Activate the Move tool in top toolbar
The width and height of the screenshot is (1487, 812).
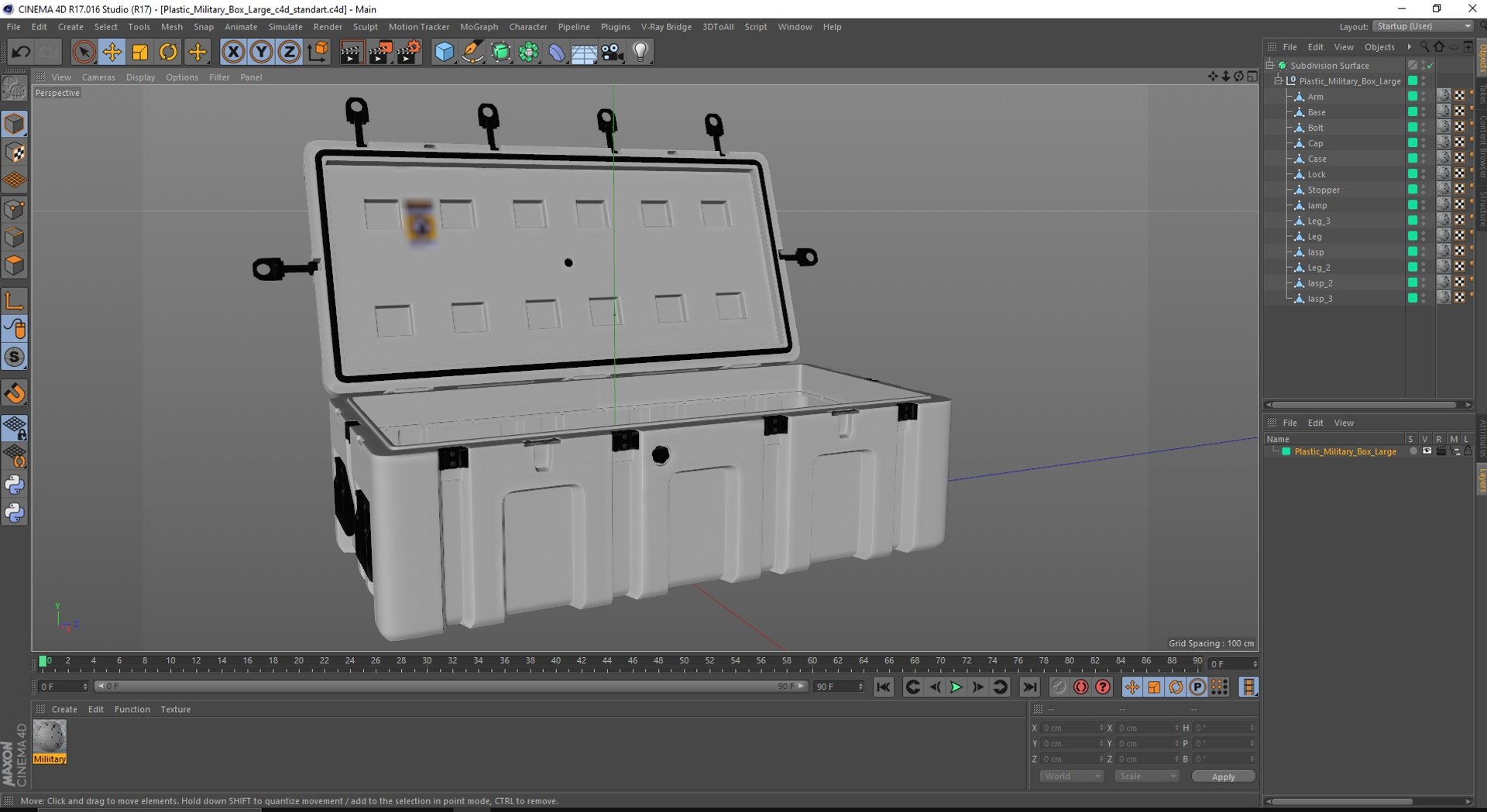112,52
